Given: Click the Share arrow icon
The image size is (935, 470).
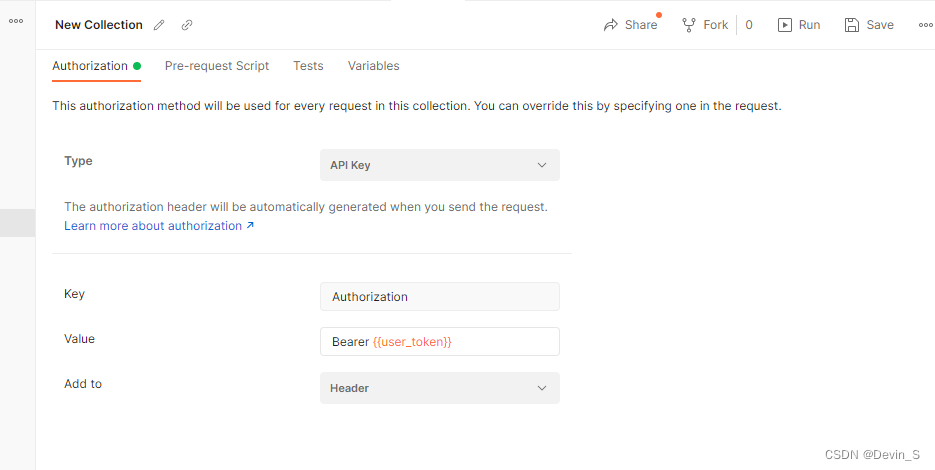Looking at the screenshot, I should click(x=611, y=25).
